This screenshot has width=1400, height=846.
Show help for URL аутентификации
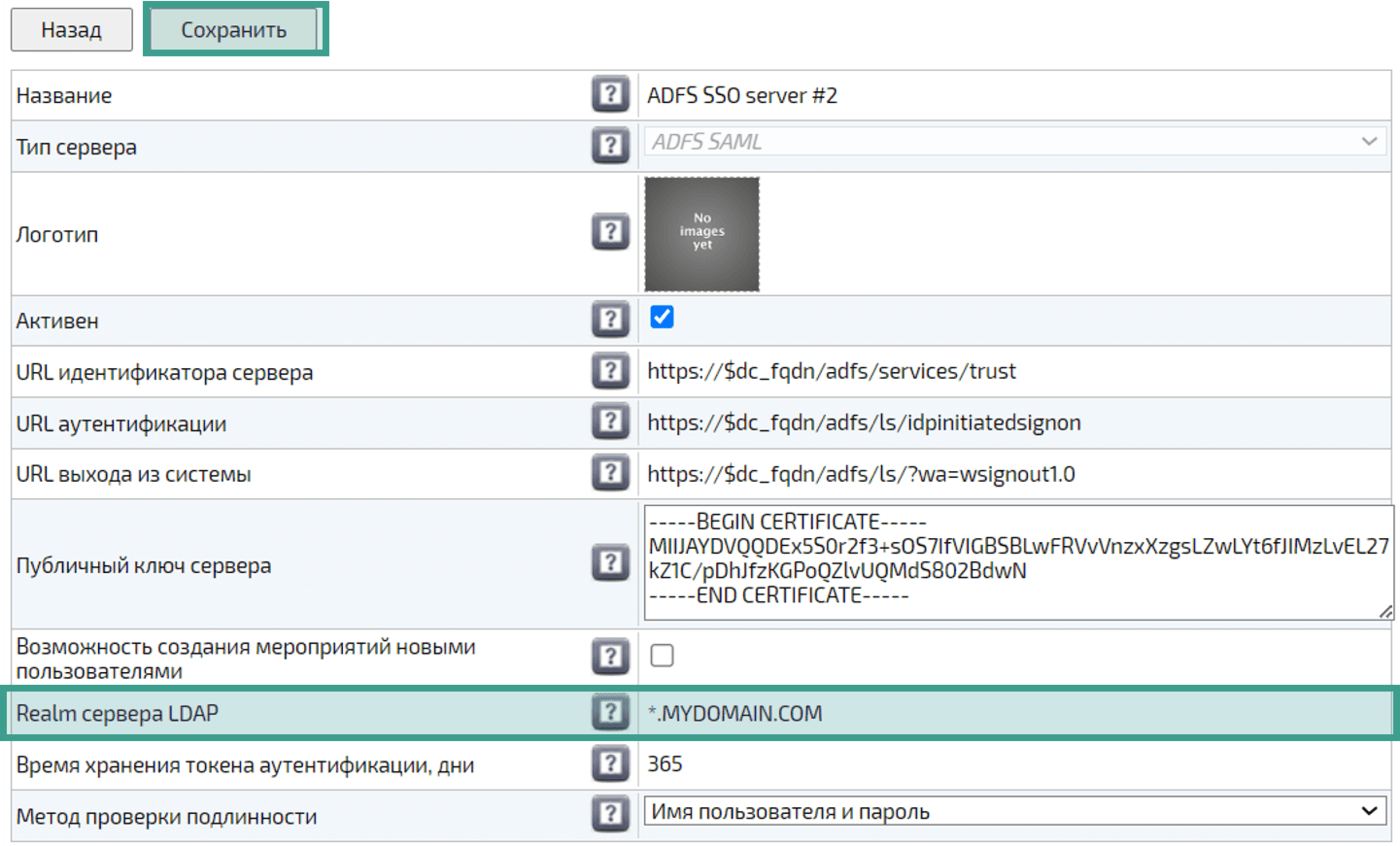(609, 422)
